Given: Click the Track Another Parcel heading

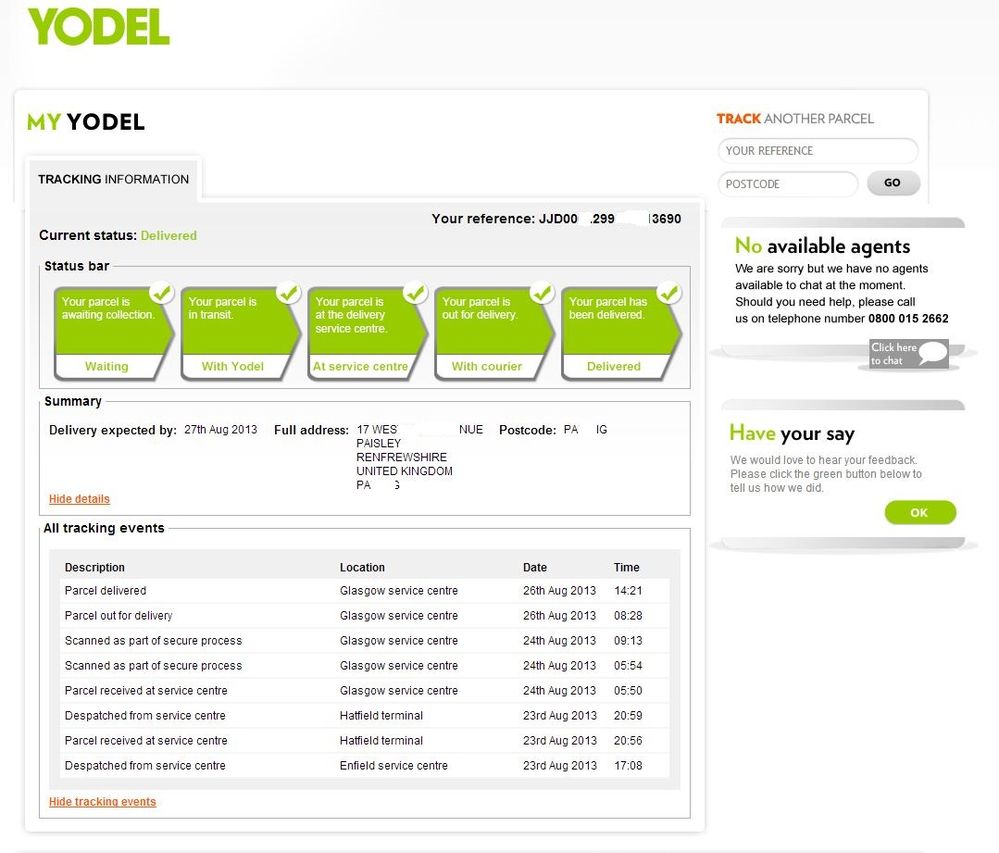Looking at the screenshot, I should 795,118.
